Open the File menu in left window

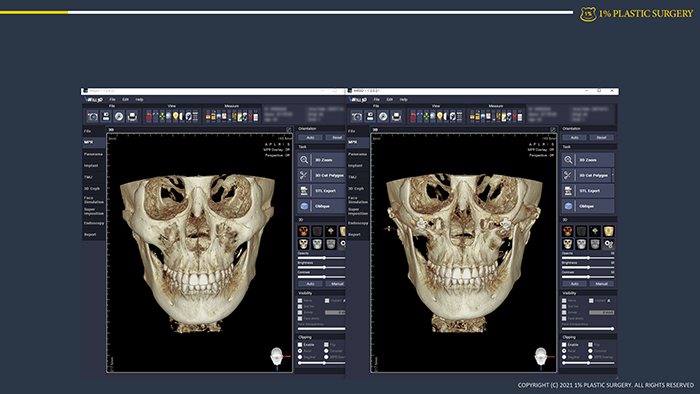pos(112,100)
